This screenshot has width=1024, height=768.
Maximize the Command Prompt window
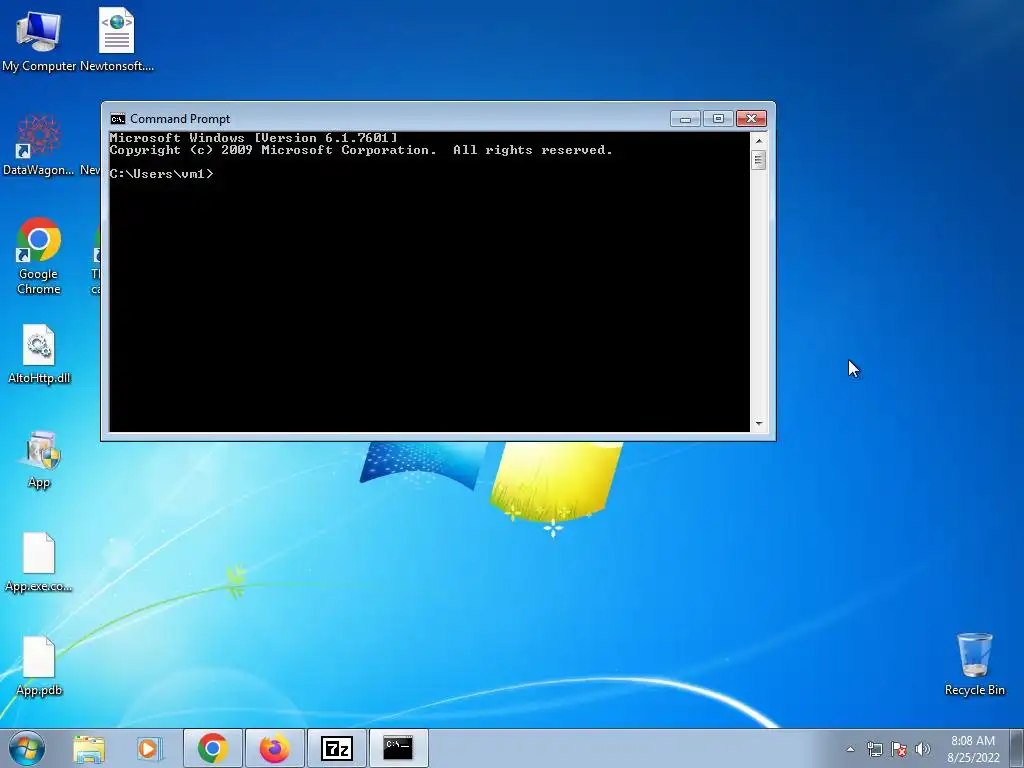point(718,119)
